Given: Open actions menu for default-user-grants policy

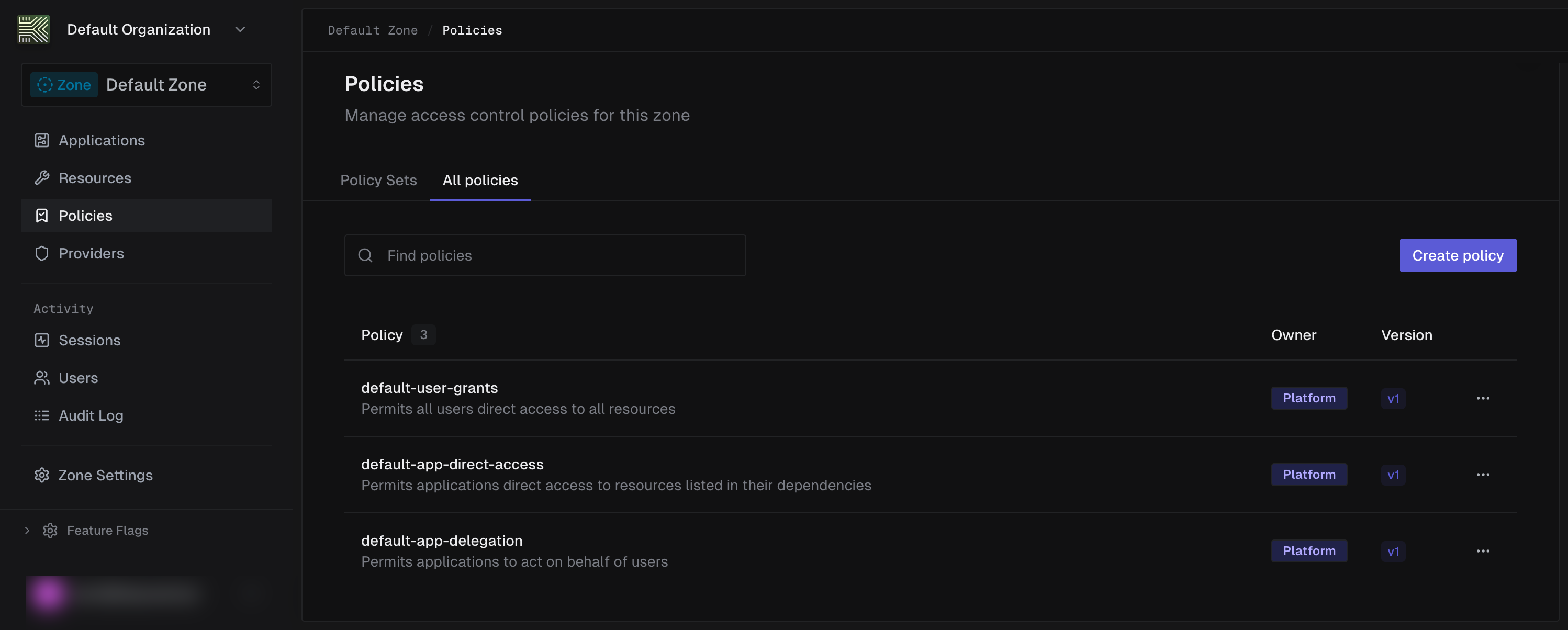Looking at the screenshot, I should coord(1483,398).
